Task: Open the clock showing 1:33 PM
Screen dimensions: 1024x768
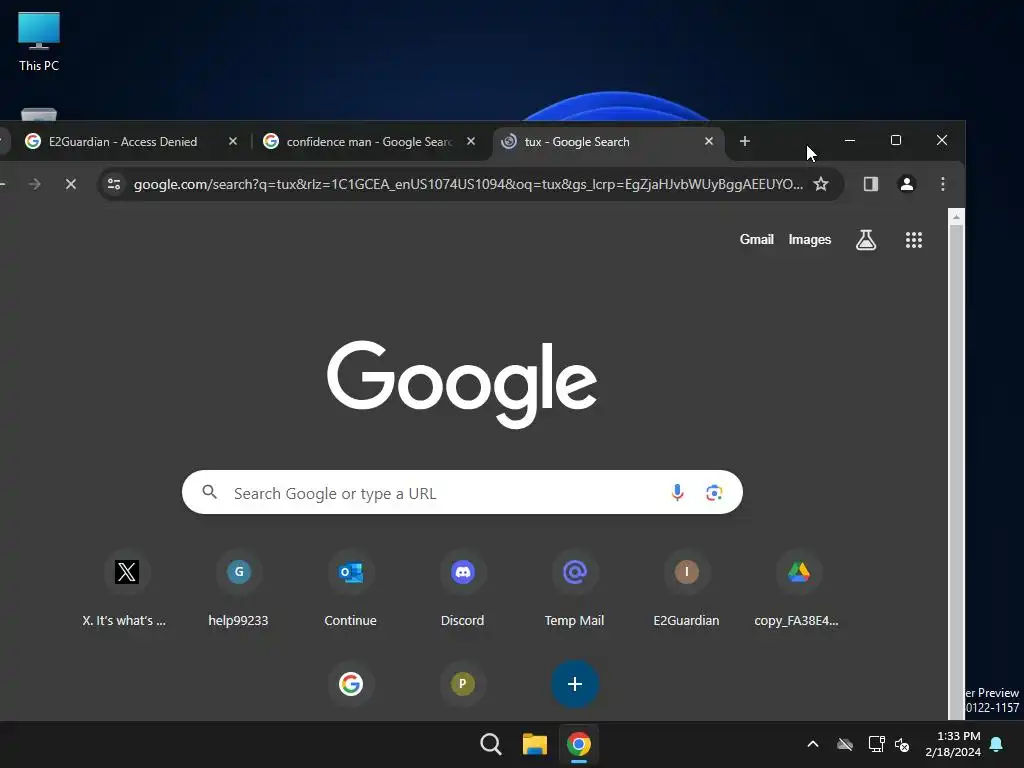Action: [953, 744]
